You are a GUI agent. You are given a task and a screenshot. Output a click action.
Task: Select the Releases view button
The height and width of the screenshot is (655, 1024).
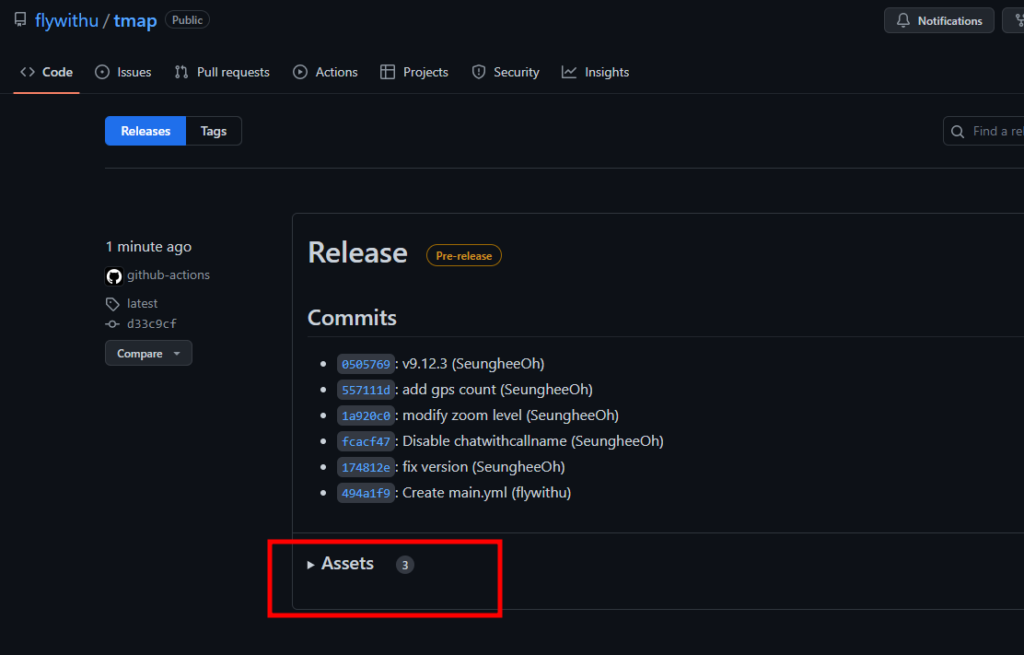[146, 131]
